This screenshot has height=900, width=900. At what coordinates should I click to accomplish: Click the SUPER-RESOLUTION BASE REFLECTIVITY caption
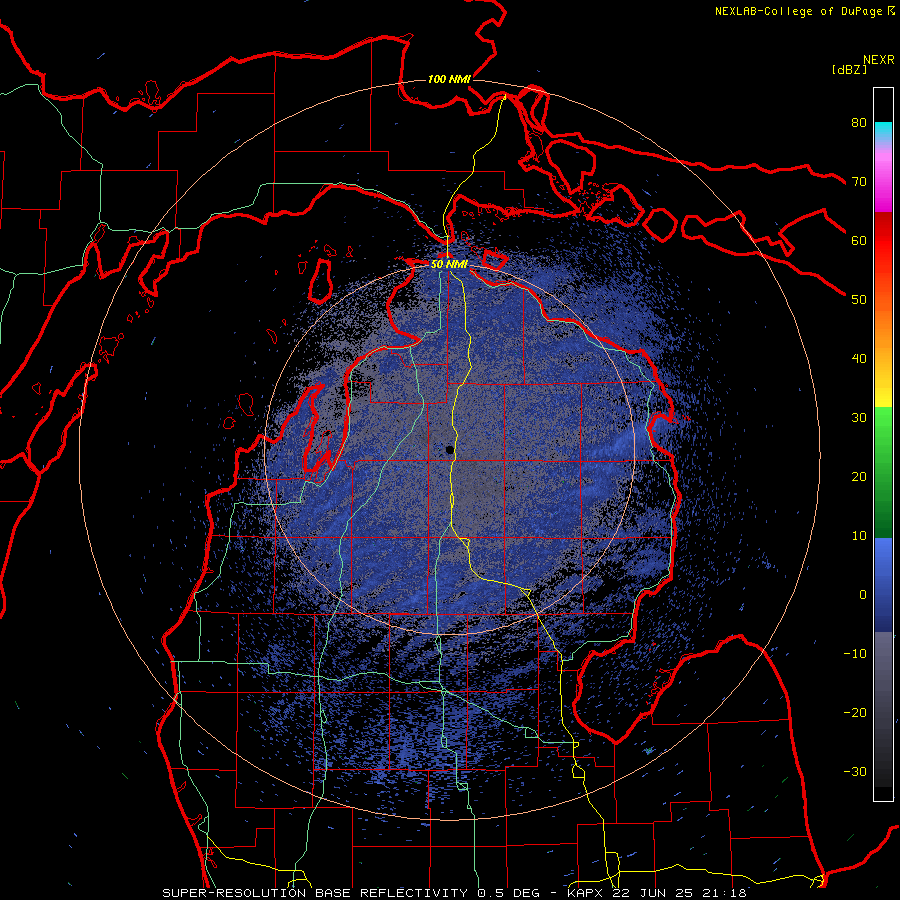(315, 893)
